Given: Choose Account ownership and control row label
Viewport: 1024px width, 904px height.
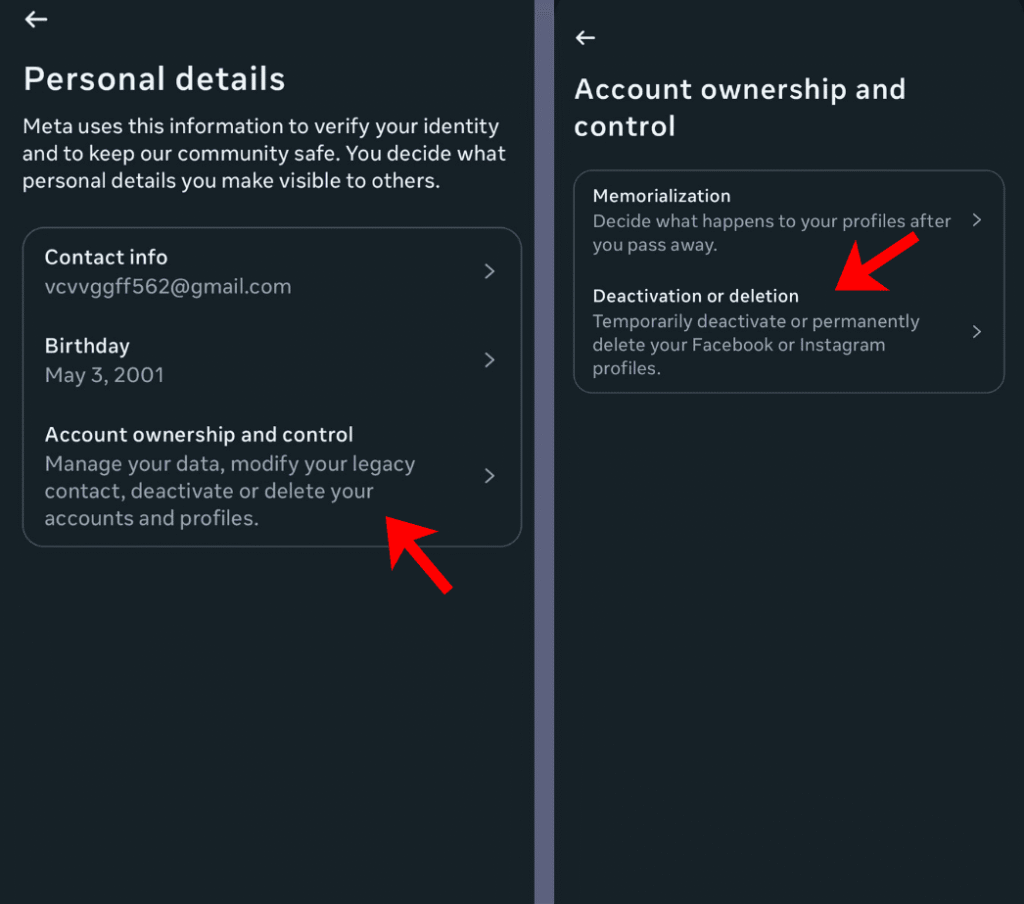Looking at the screenshot, I should [199, 435].
